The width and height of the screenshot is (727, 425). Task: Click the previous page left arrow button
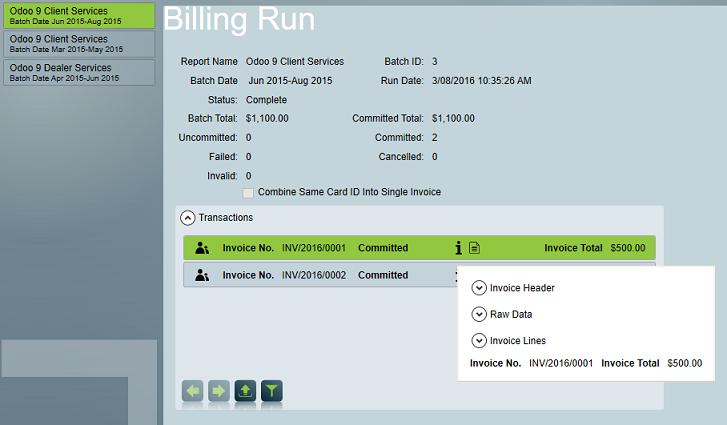pyautogui.click(x=193, y=391)
